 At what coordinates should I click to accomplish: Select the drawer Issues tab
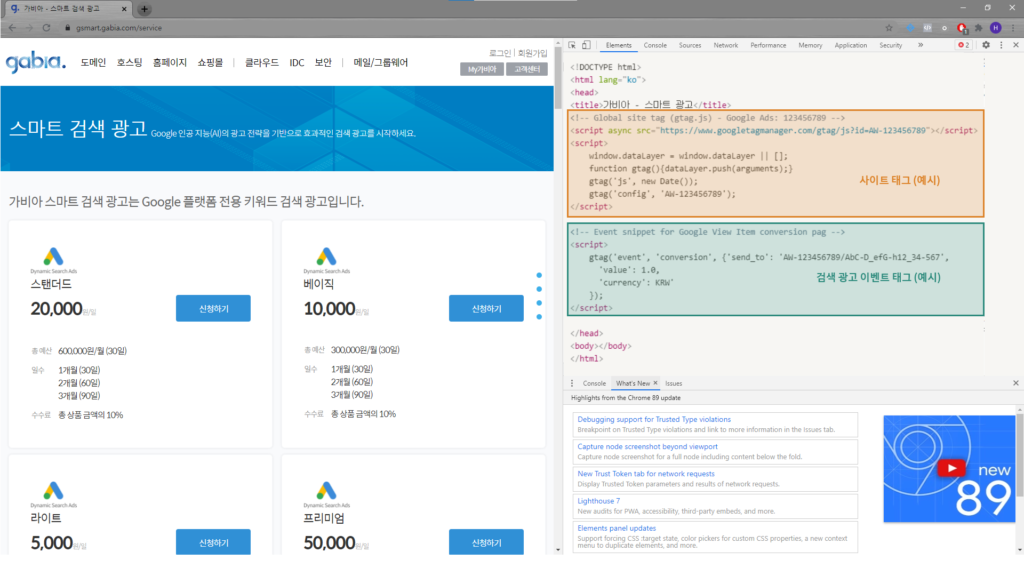(x=673, y=383)
